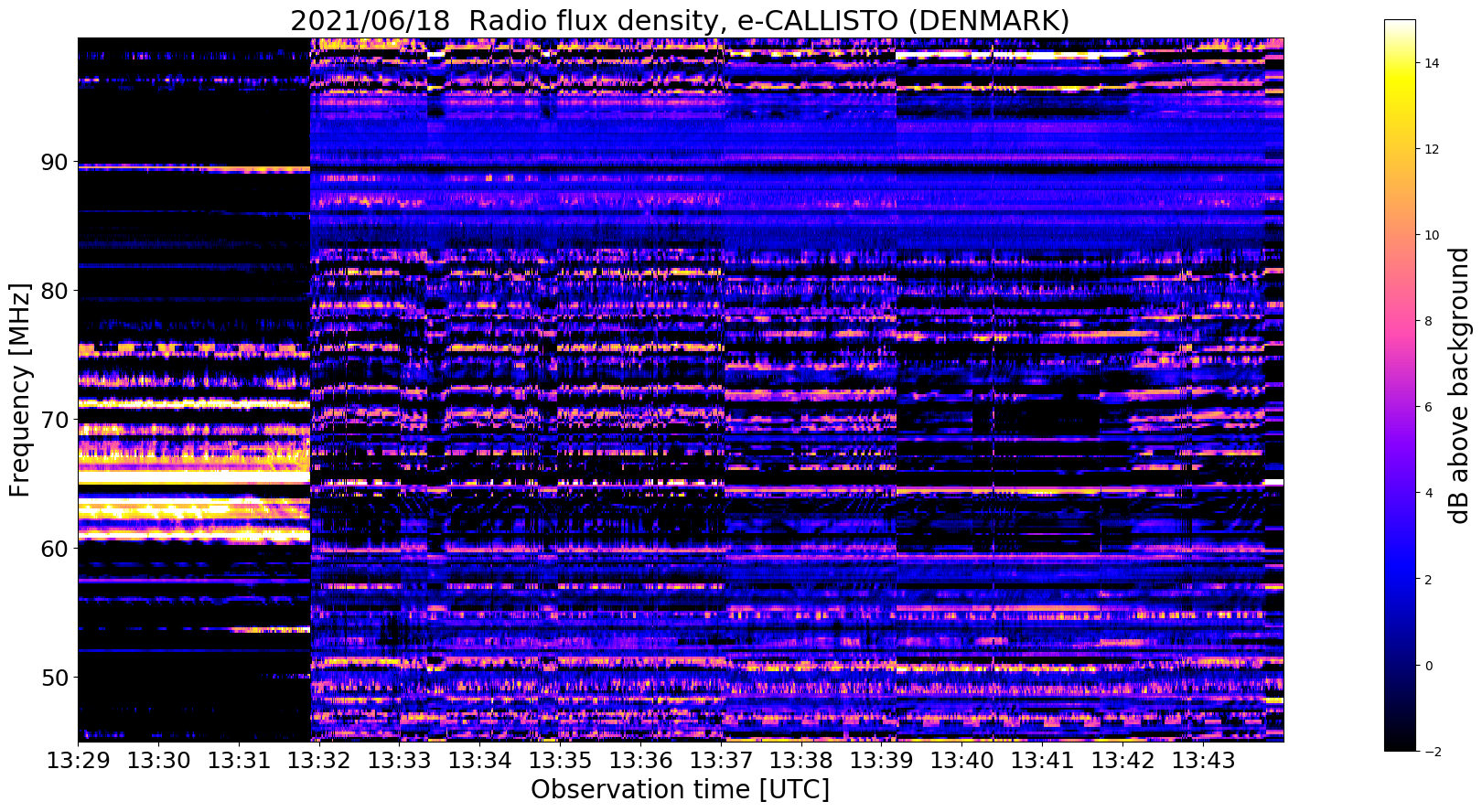Select the 13:37 time tick label

click(721, 761)
